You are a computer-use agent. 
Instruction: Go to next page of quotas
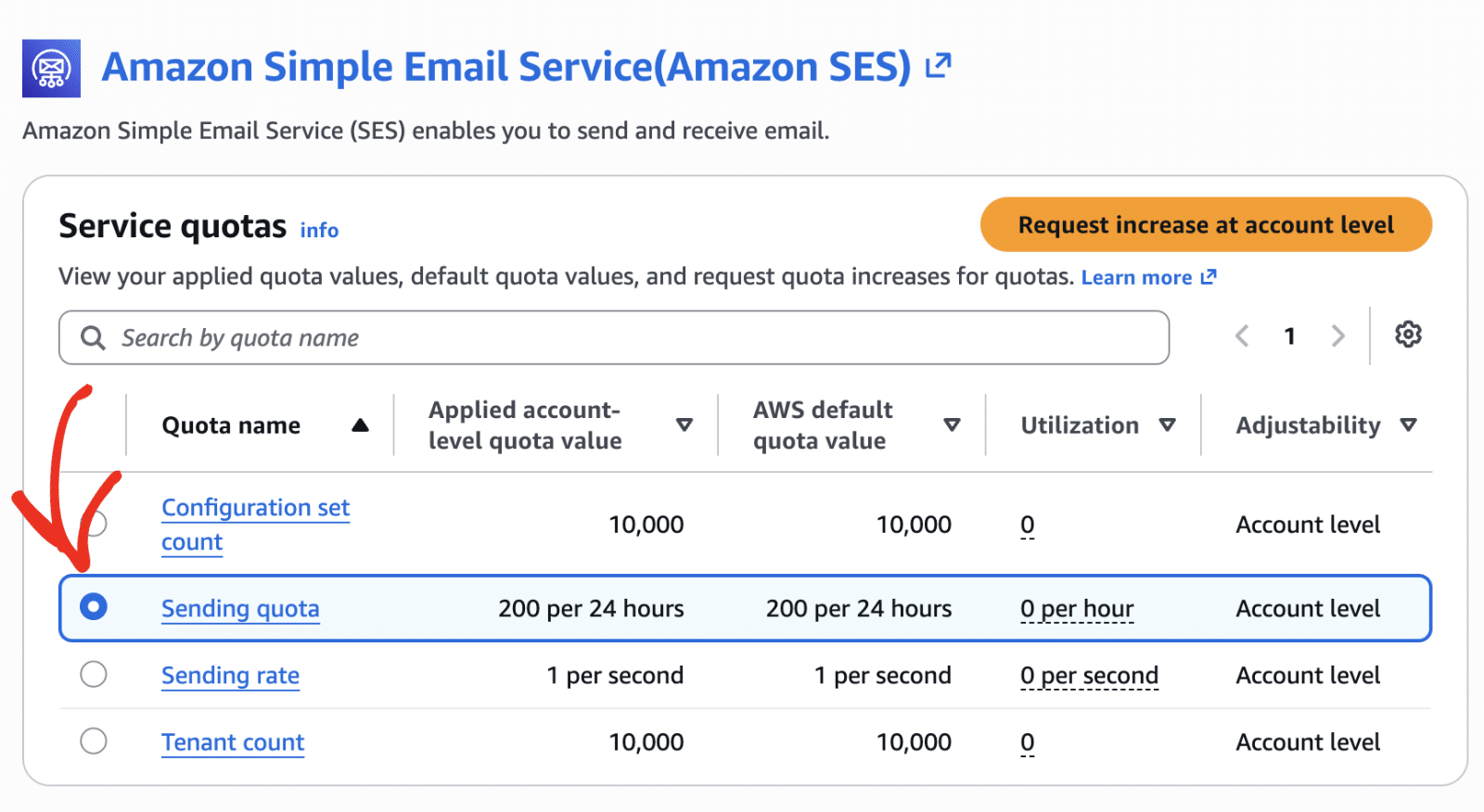coord(1337,336)
